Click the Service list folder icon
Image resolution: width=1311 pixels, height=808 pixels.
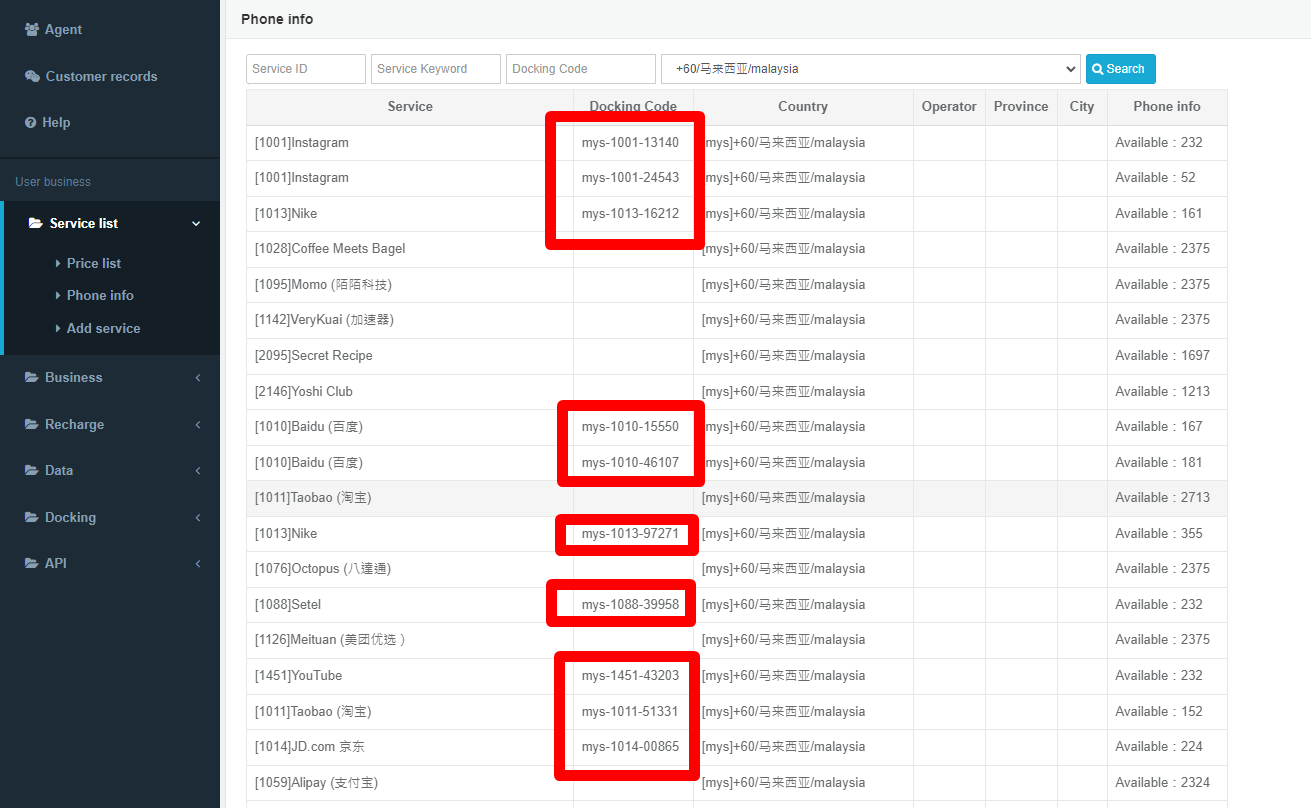click(36, 224)
